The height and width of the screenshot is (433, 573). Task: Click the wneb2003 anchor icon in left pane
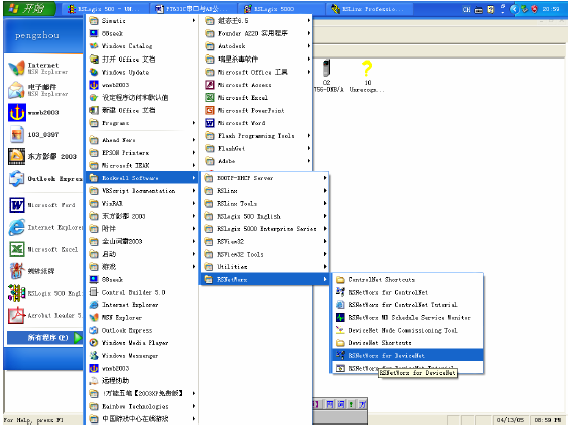(16, 113)
